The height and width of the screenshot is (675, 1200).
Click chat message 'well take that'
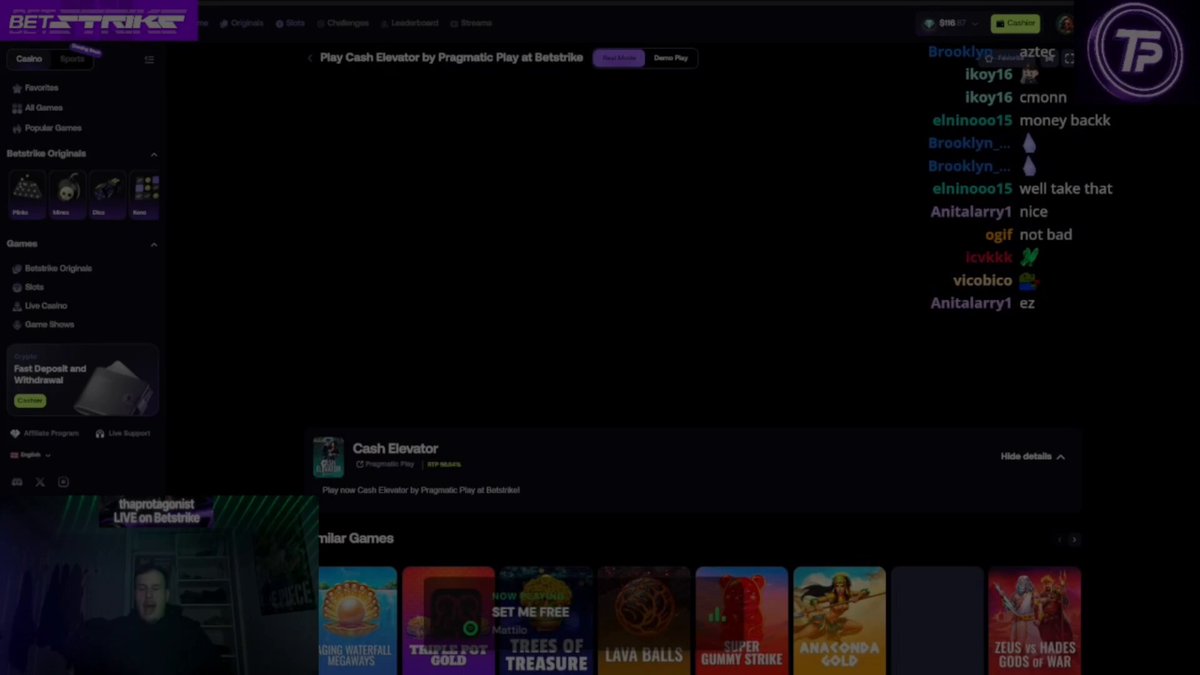pos(1066,188)
